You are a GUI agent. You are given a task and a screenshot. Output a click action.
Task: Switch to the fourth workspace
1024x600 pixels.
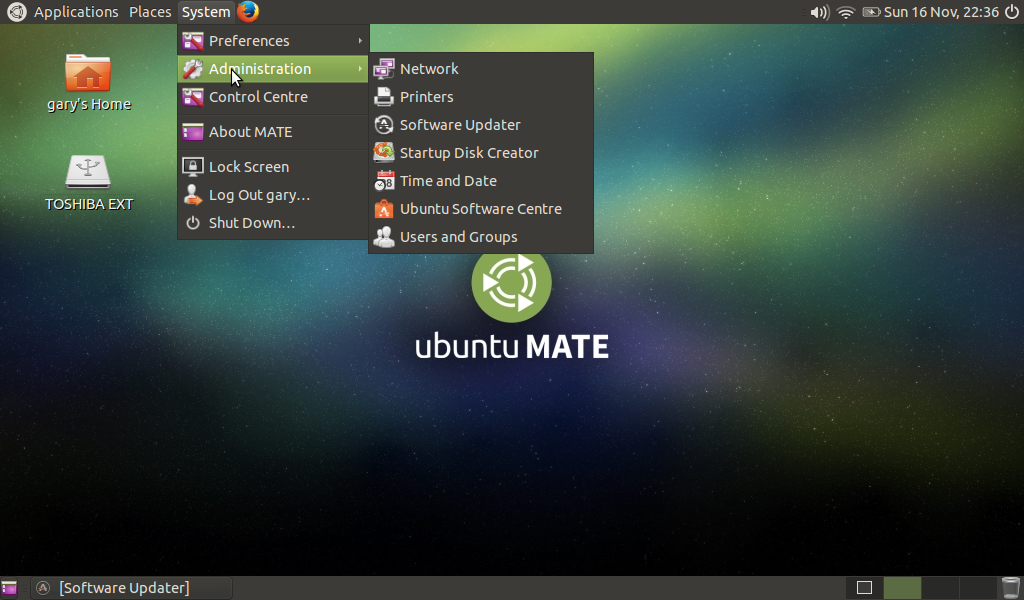click(x=978, y=588)
